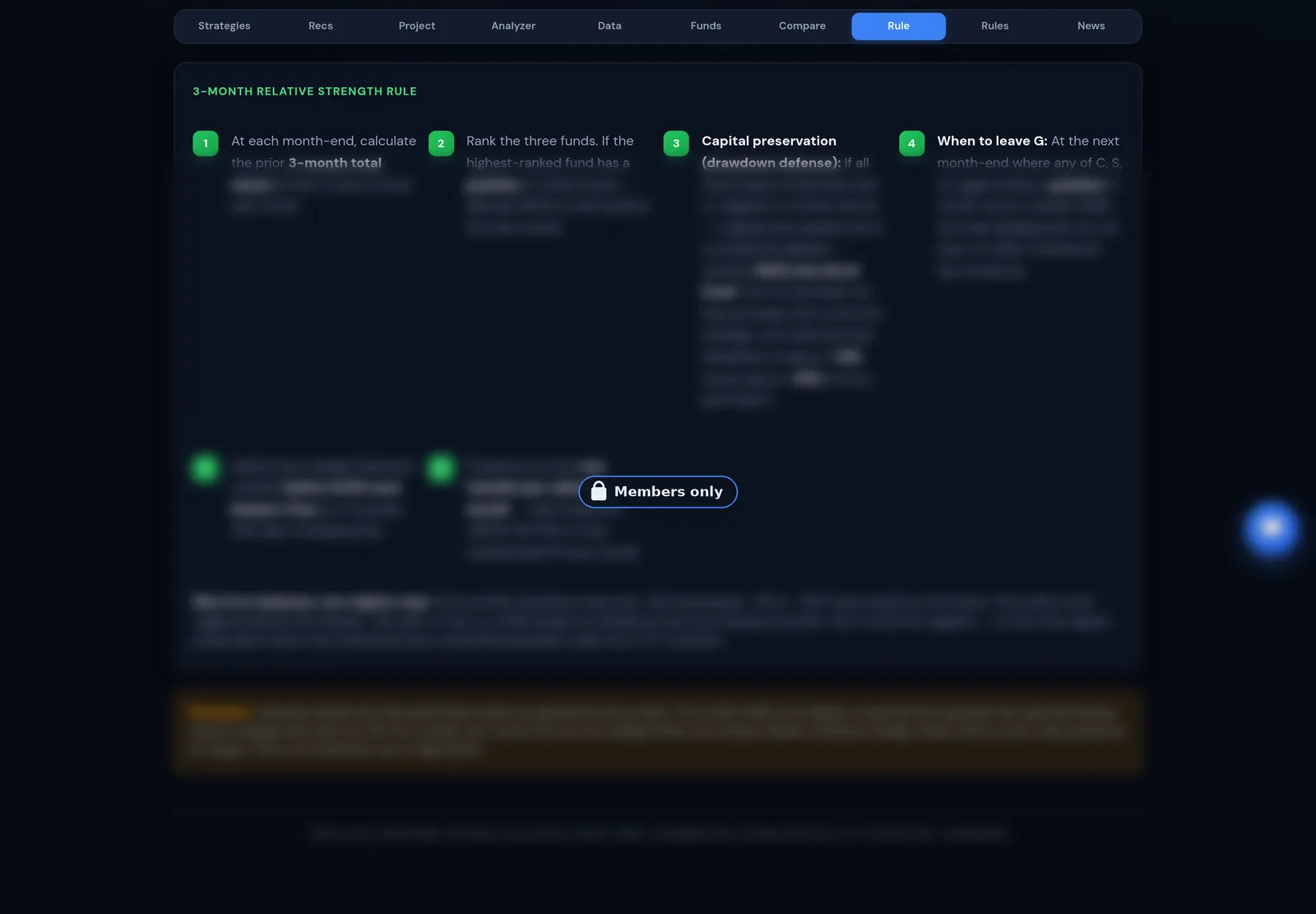Open the Rules tab
Viewport: 1316px width, 914px height.
click(x=994, y=26)
